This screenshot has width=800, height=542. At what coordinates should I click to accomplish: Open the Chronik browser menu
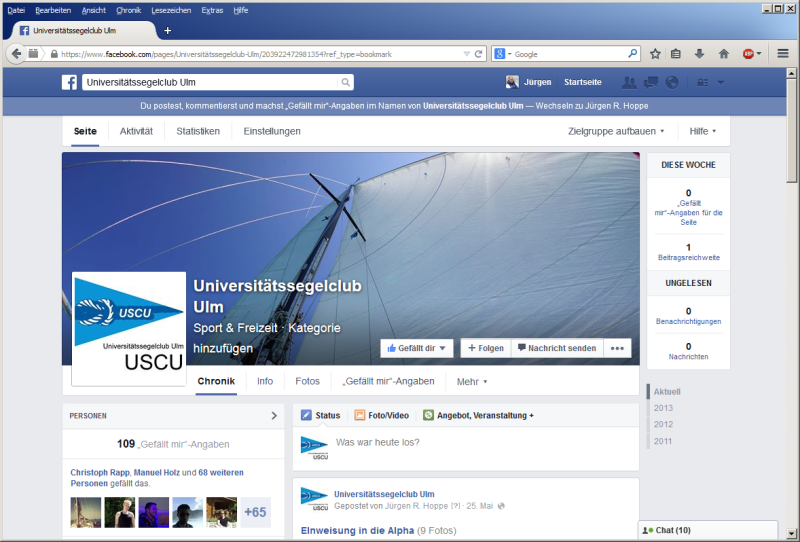click(129, 10)
